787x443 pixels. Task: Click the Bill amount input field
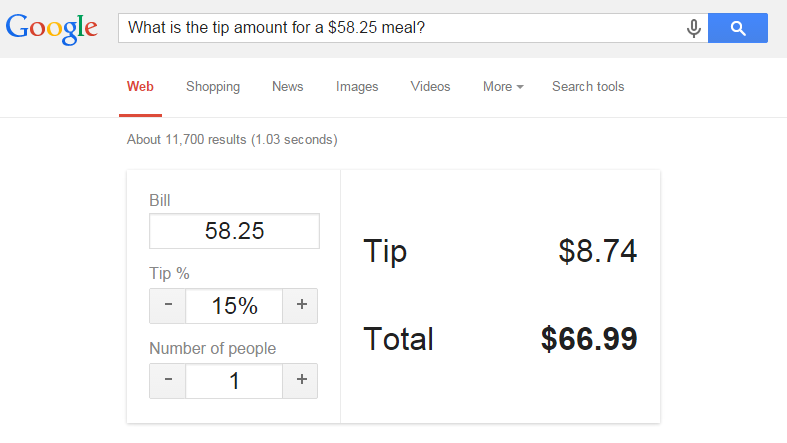pyautogui.click(x=234, y=231)
